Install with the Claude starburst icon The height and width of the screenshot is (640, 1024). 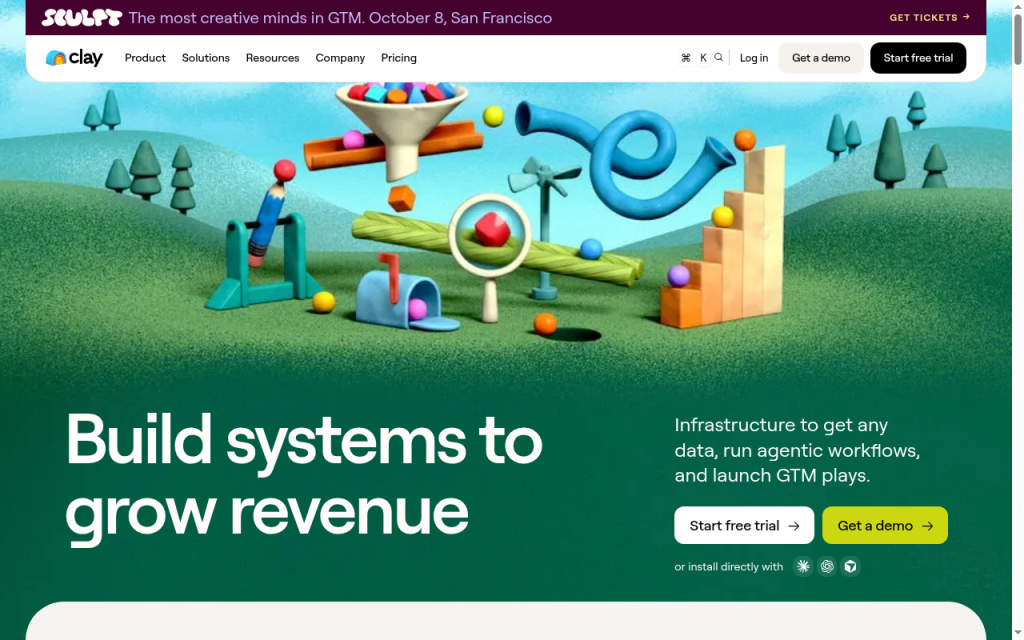pyautogui.click(x=803, y=566)
